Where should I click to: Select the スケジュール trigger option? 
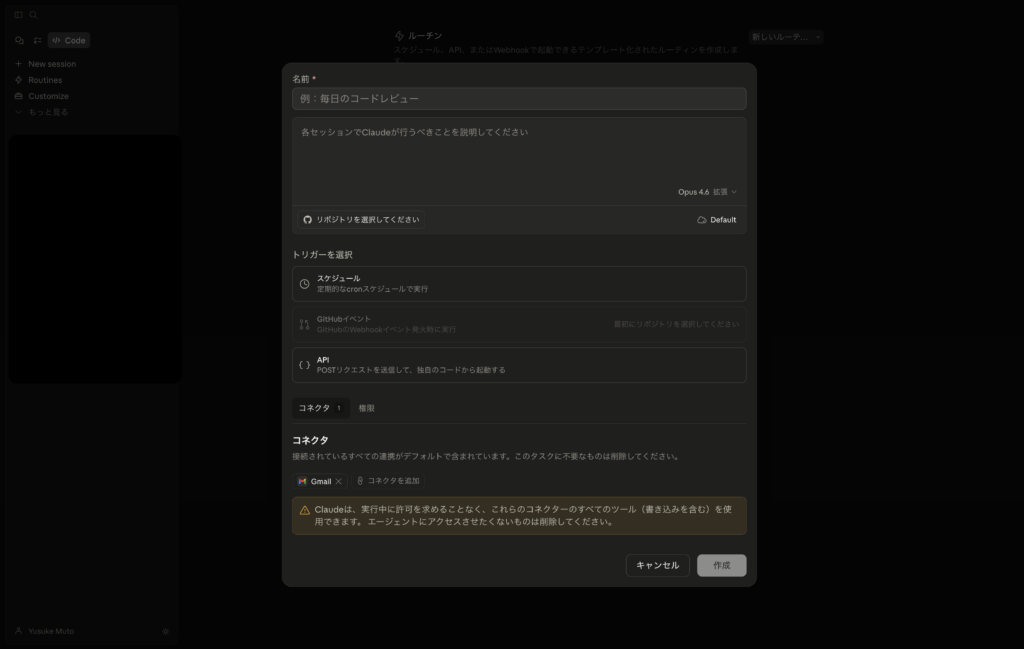(x=518, y=284)
